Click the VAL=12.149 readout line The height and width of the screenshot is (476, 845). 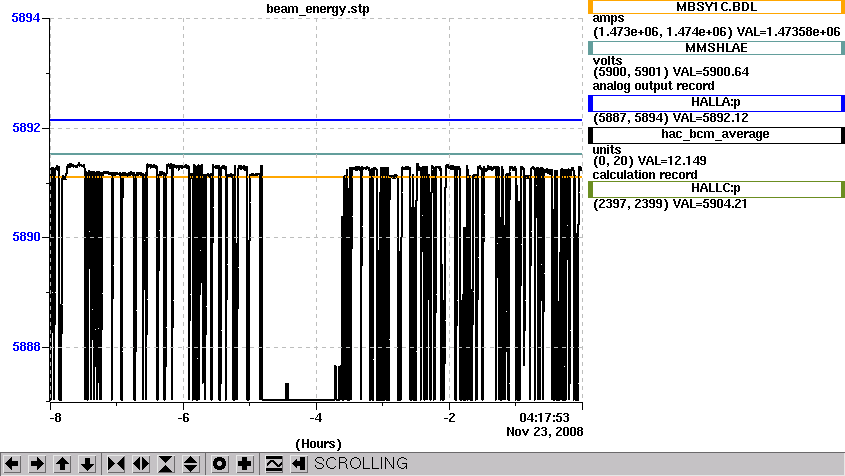point(650,161)
